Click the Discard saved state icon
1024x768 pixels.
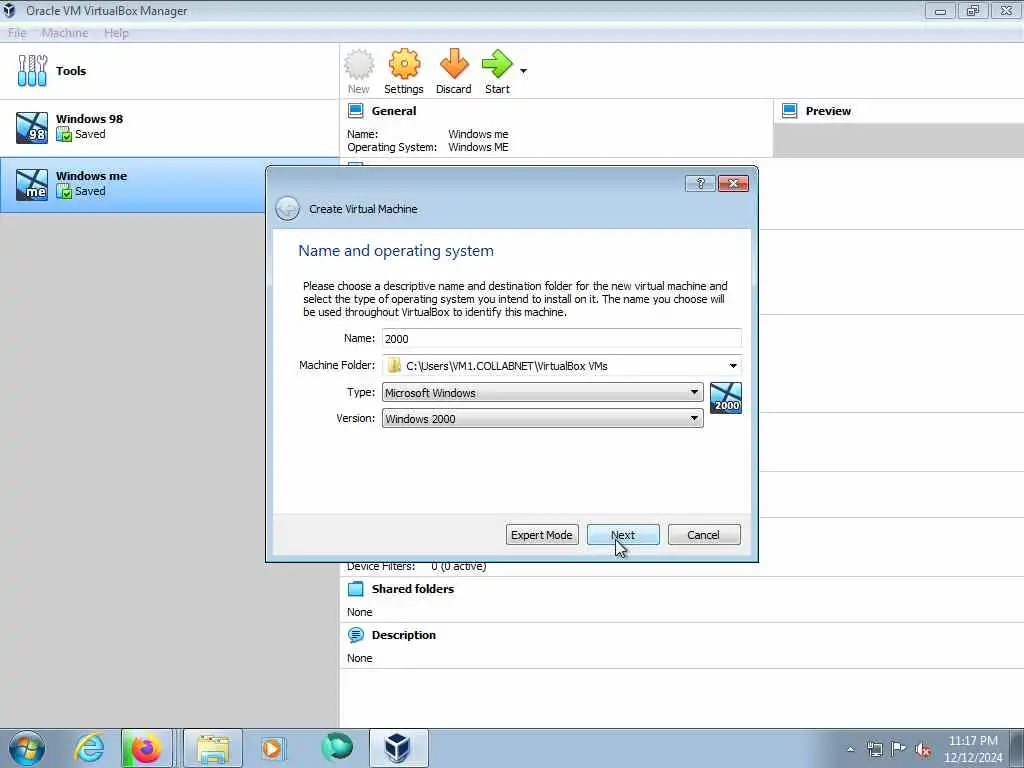point(454,71)
